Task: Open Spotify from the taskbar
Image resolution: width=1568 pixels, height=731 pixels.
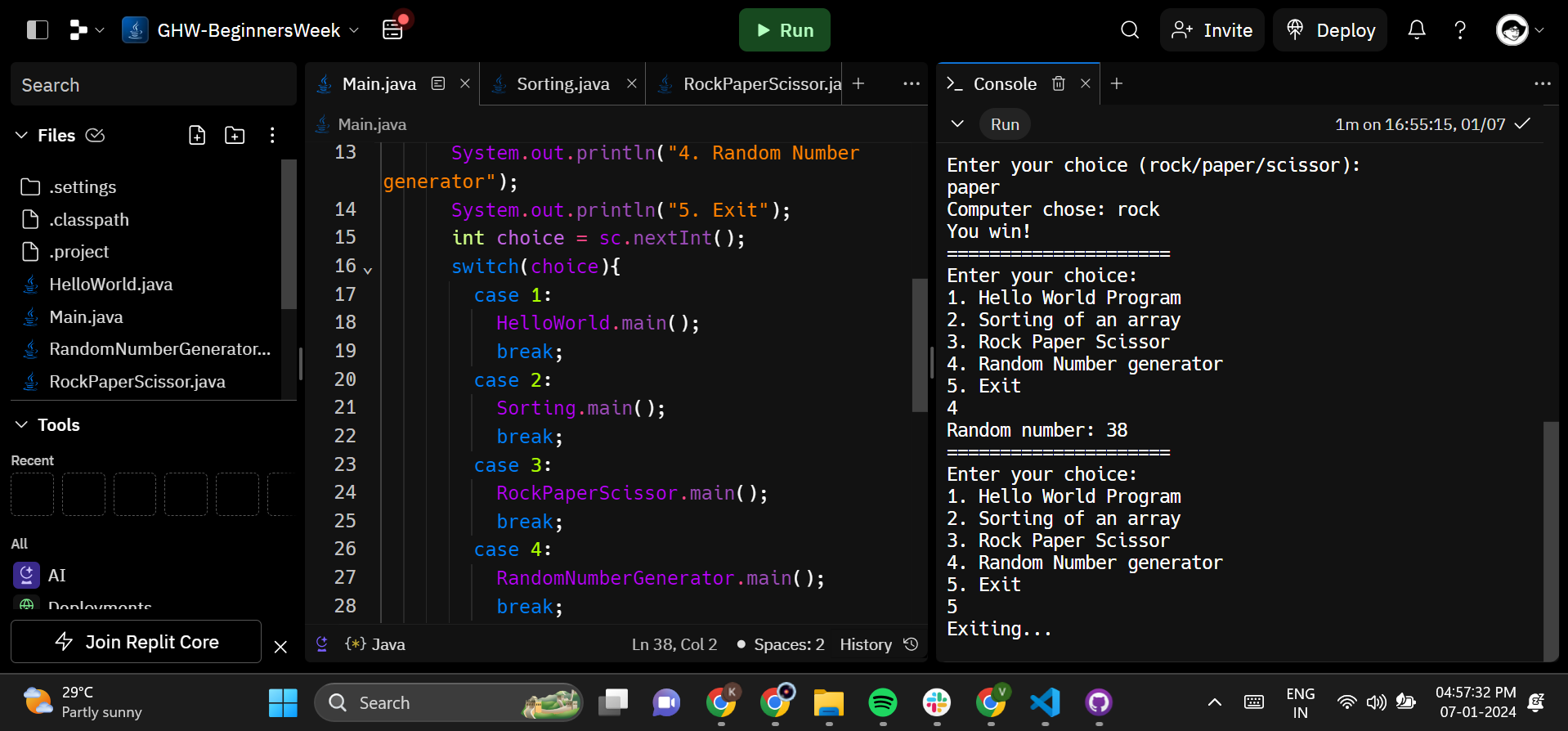Action: pos(882,702)
